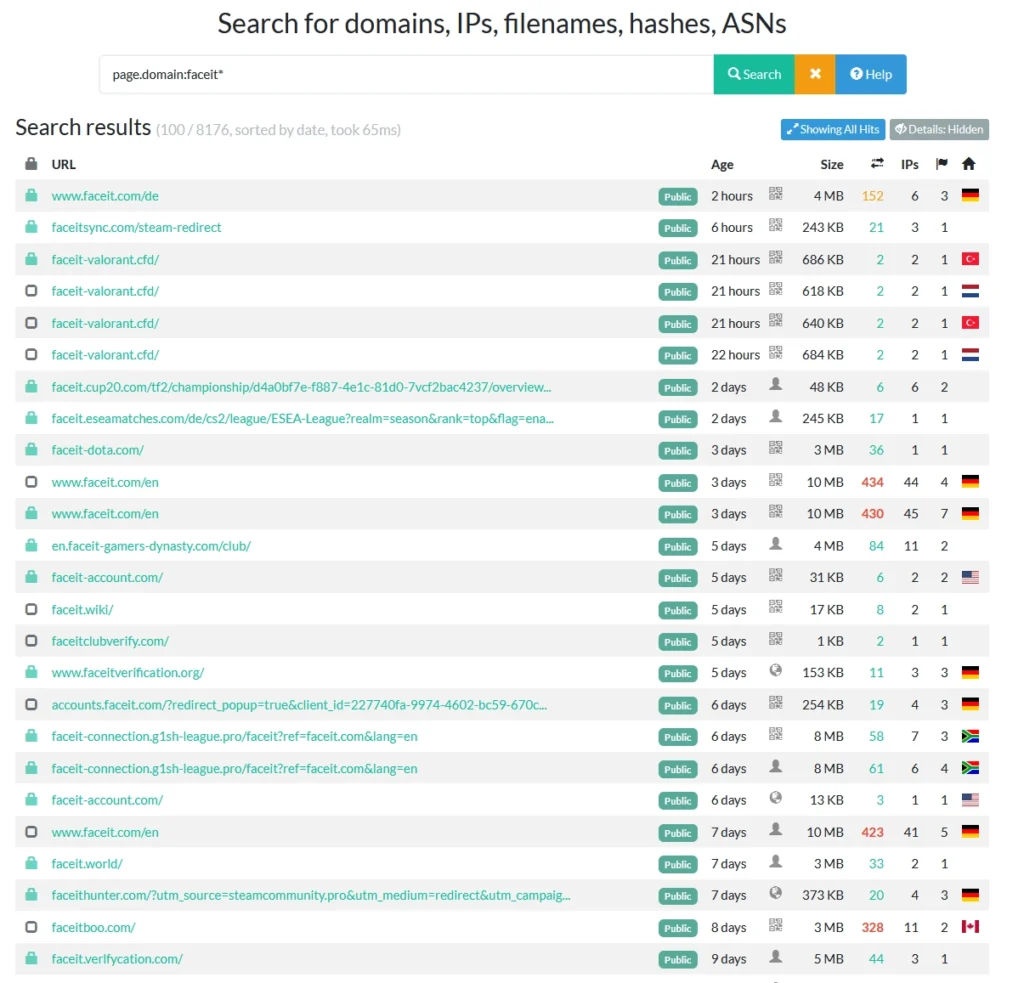
Task: Click the QR code icon on faceitsync.com row
Action: tap(775, 225)
